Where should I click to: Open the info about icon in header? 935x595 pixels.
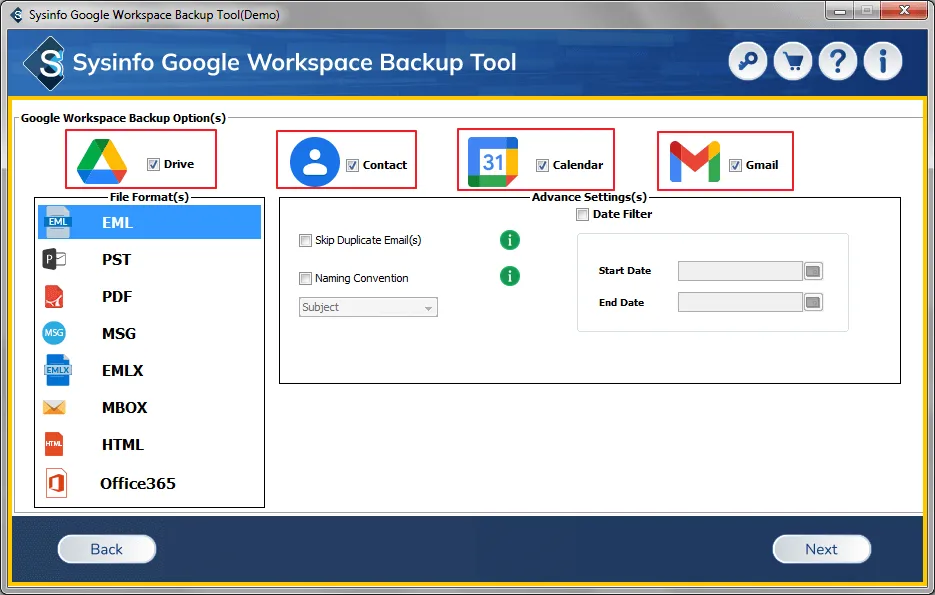coord(883,62)
